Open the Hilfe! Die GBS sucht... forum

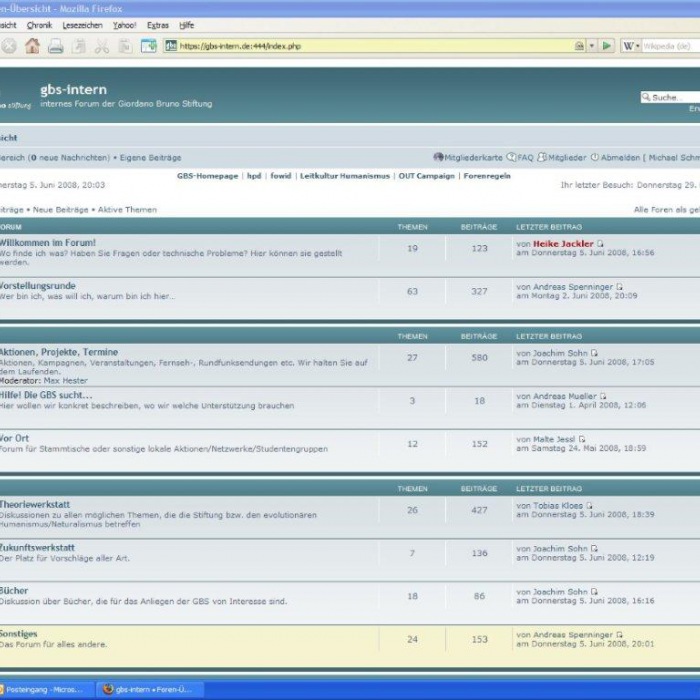point(46,395)
